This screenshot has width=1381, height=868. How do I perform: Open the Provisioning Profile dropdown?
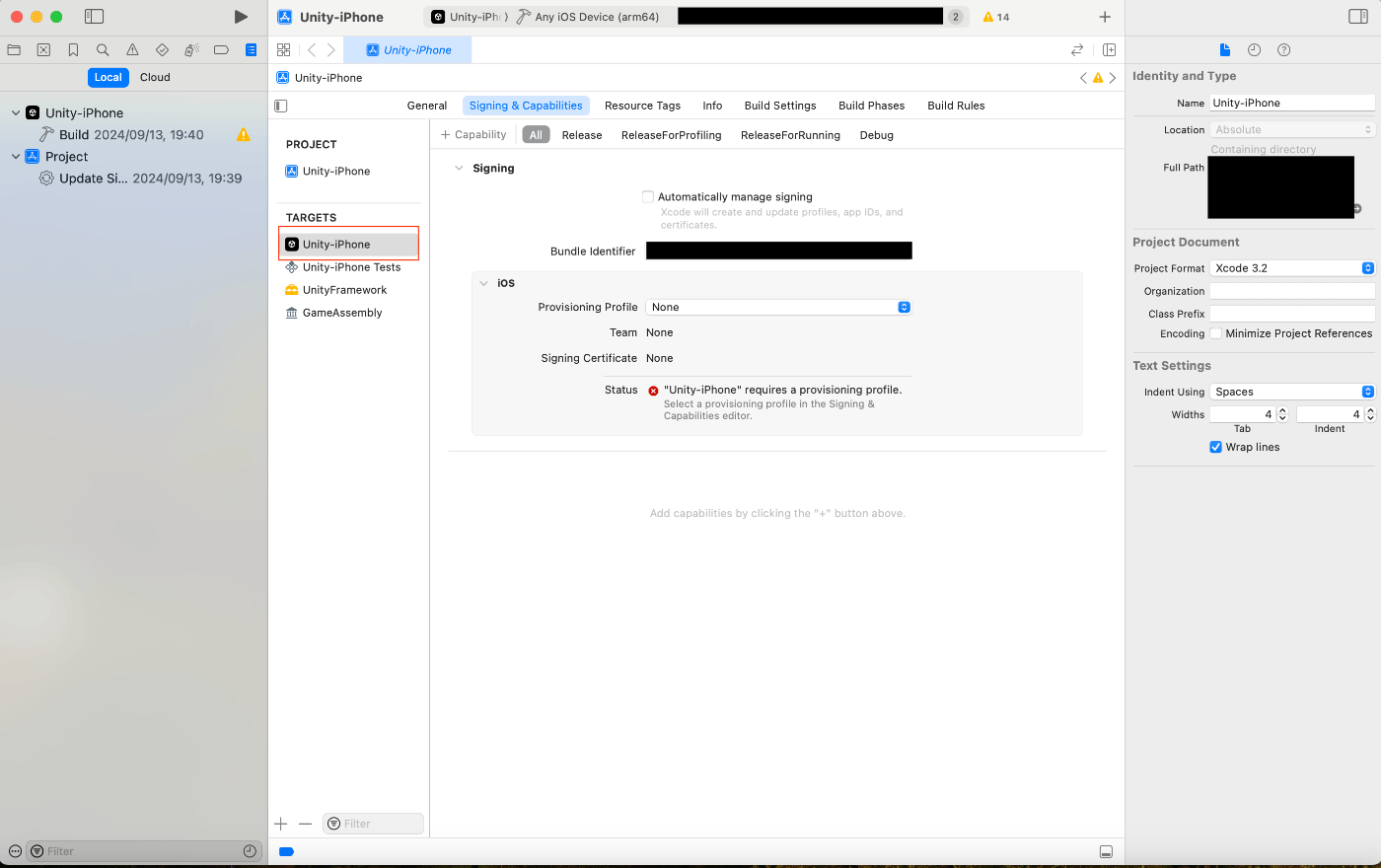pyautogui.click(x=778, y=307)
